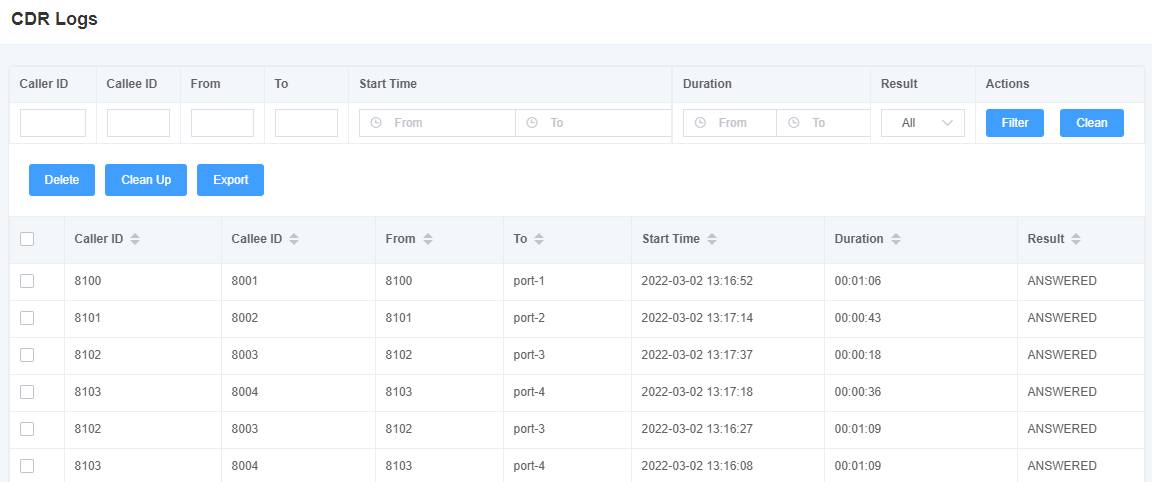Click port-1 cell
Image resolution: width=1152 pixels, height=482 pixels.
pyautogui.click(x=529, y=281)
